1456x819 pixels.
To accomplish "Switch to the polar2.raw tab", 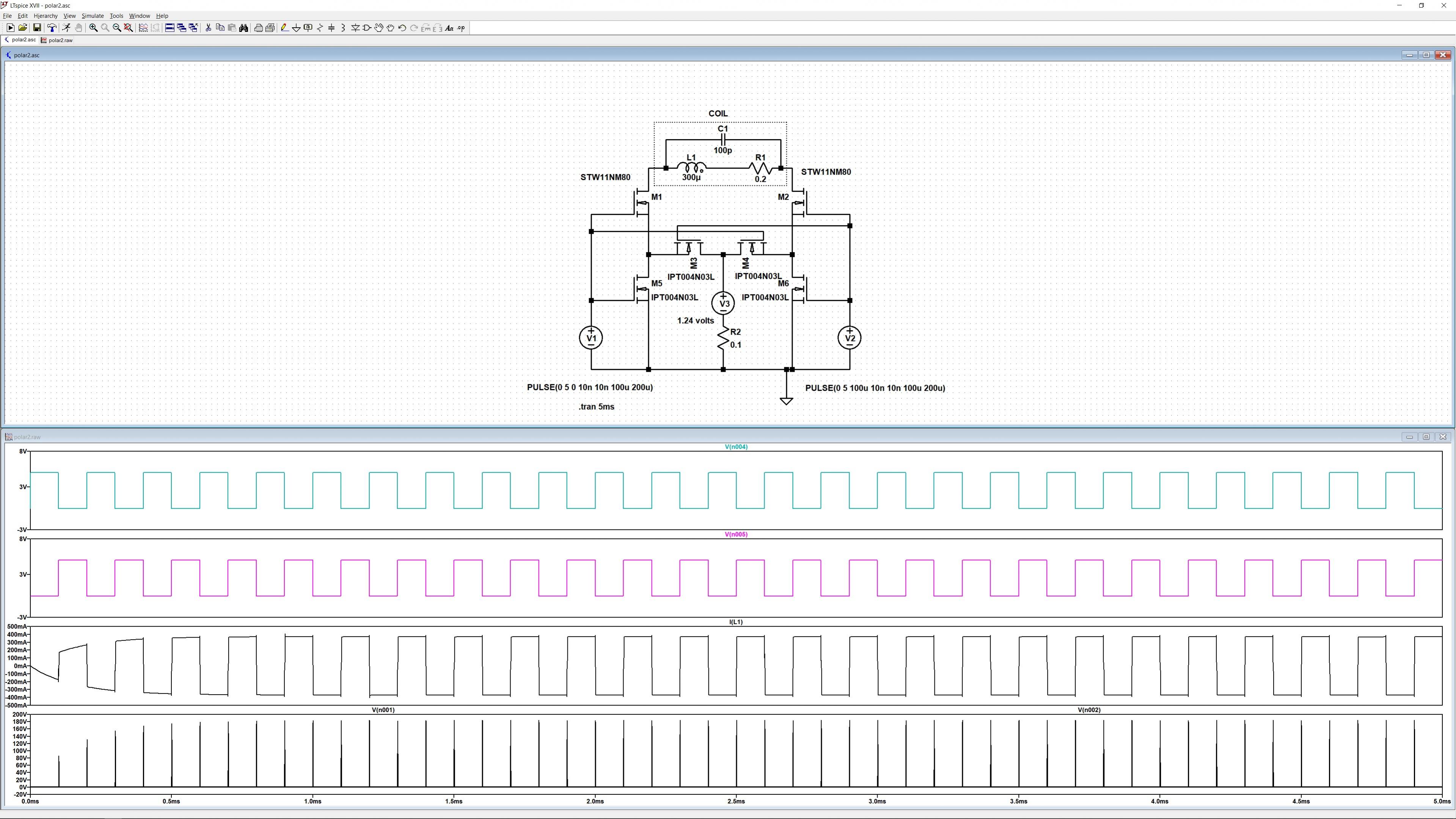I will 60,40.
